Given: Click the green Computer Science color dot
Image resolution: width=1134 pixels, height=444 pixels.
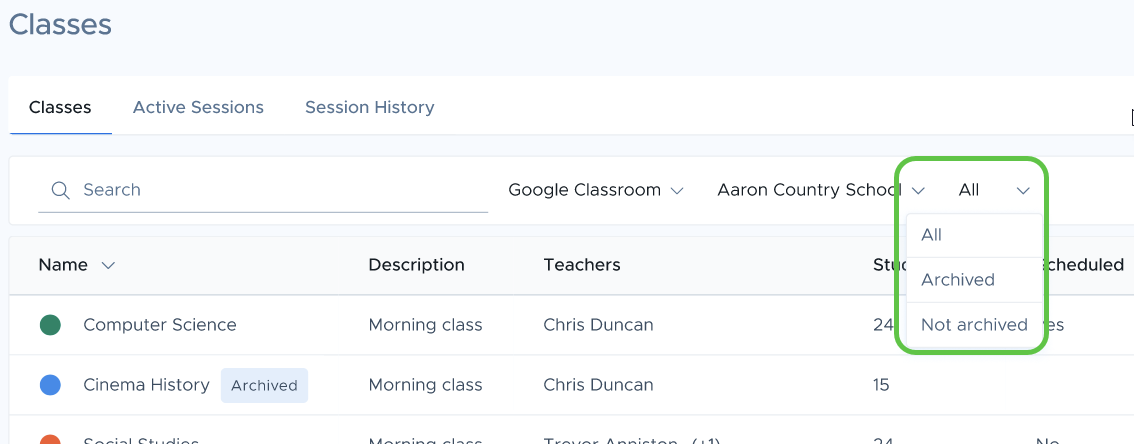Looking at the screenshot, I should click(50, 325).
